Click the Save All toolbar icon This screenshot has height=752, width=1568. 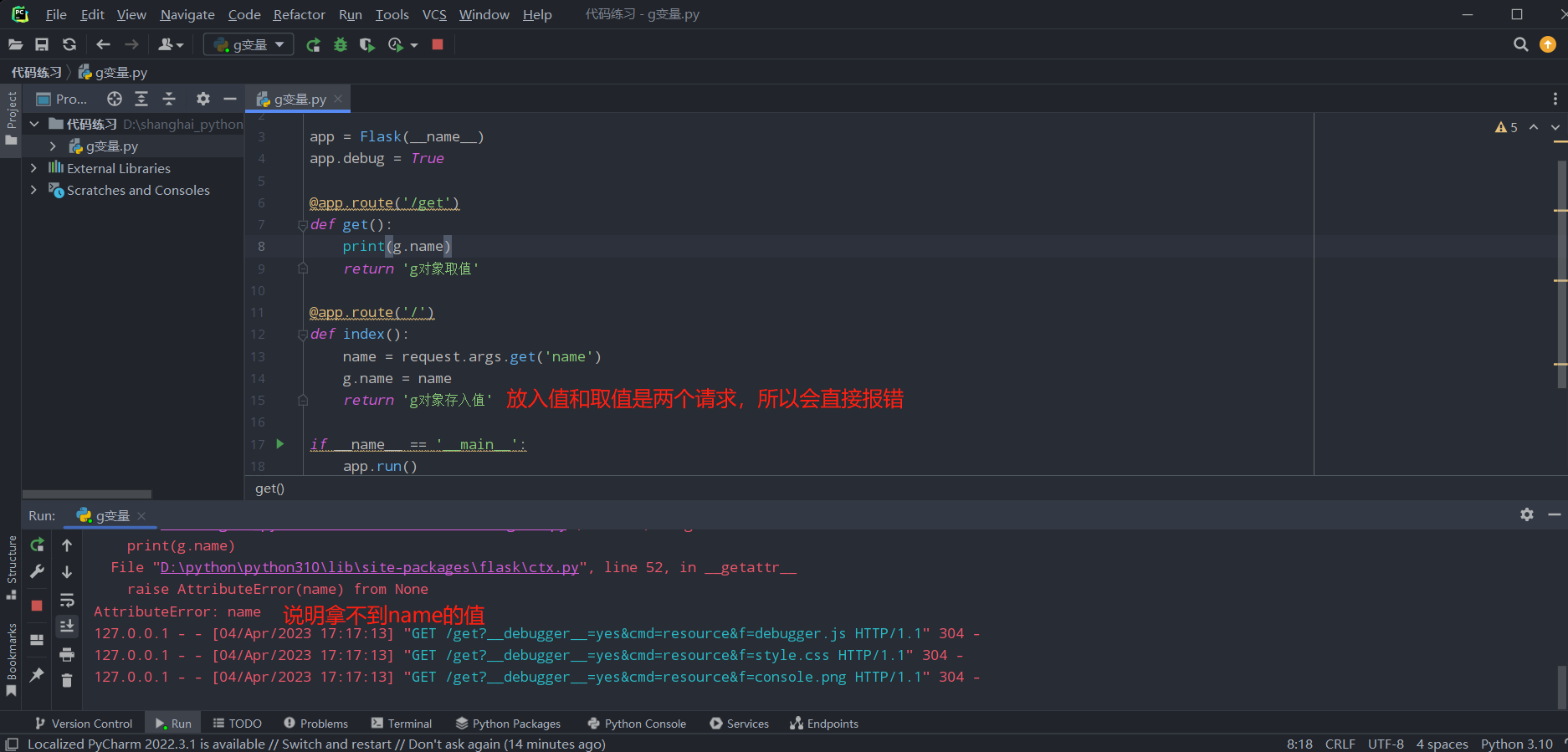point(42,44)
